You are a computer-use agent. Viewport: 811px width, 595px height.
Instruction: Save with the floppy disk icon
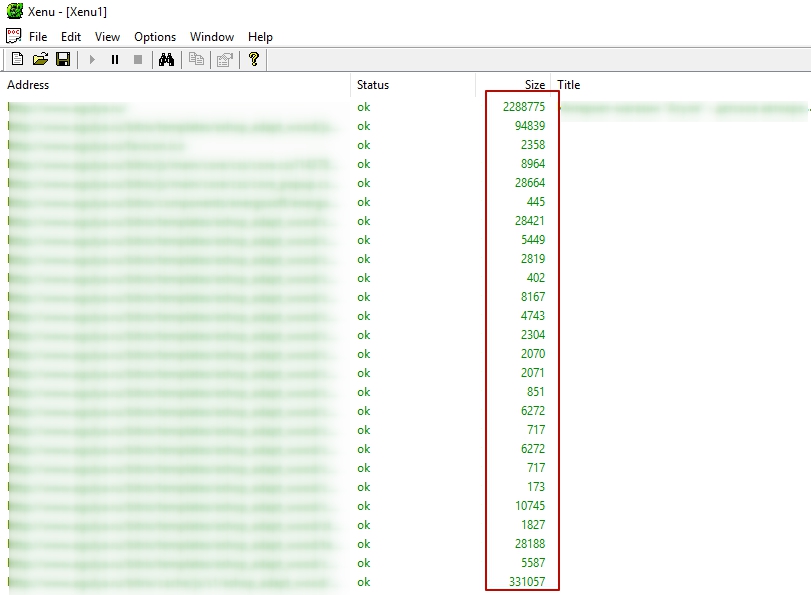63,60
